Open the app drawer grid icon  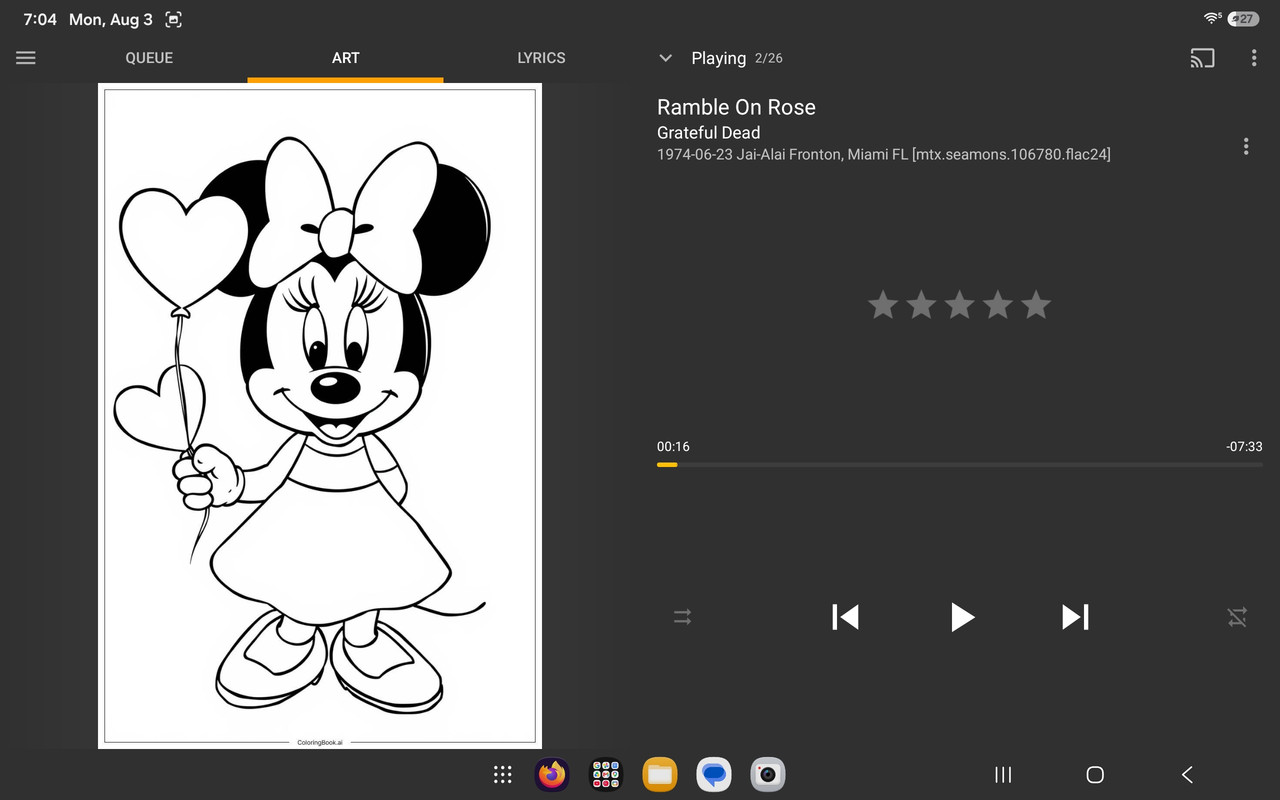(503, 774)
